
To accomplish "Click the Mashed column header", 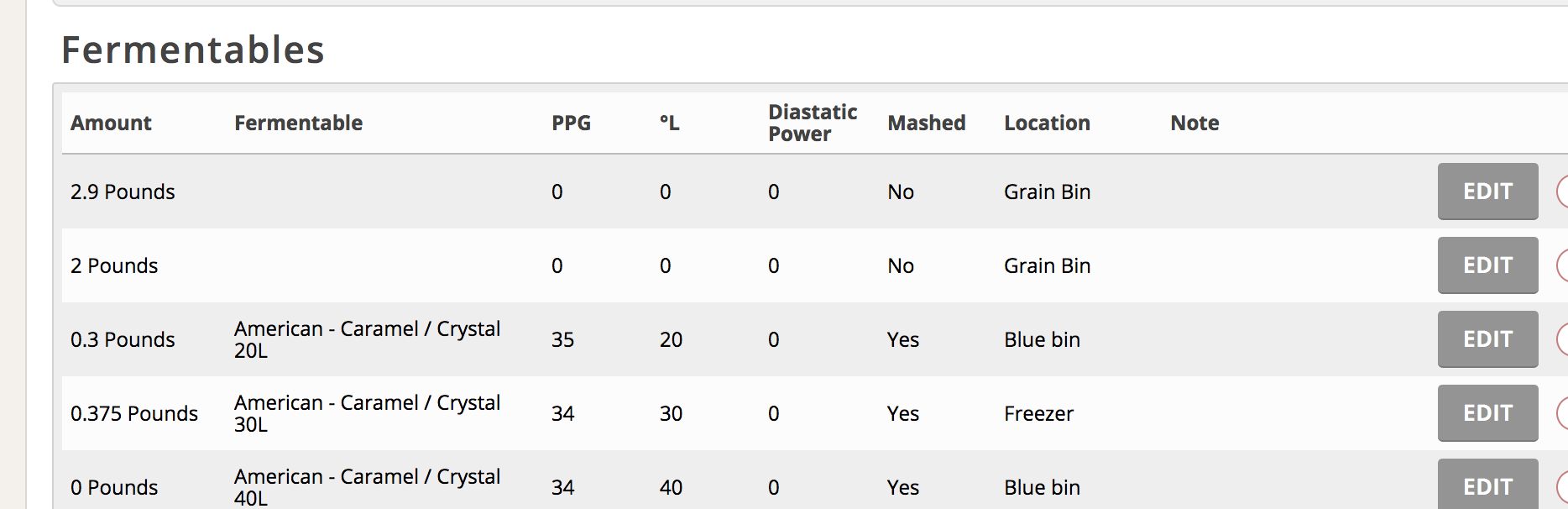I will 926,123.
